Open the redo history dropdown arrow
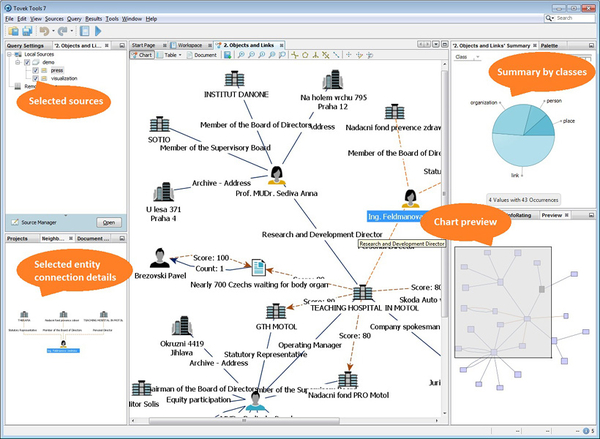 tap(72, 31)
